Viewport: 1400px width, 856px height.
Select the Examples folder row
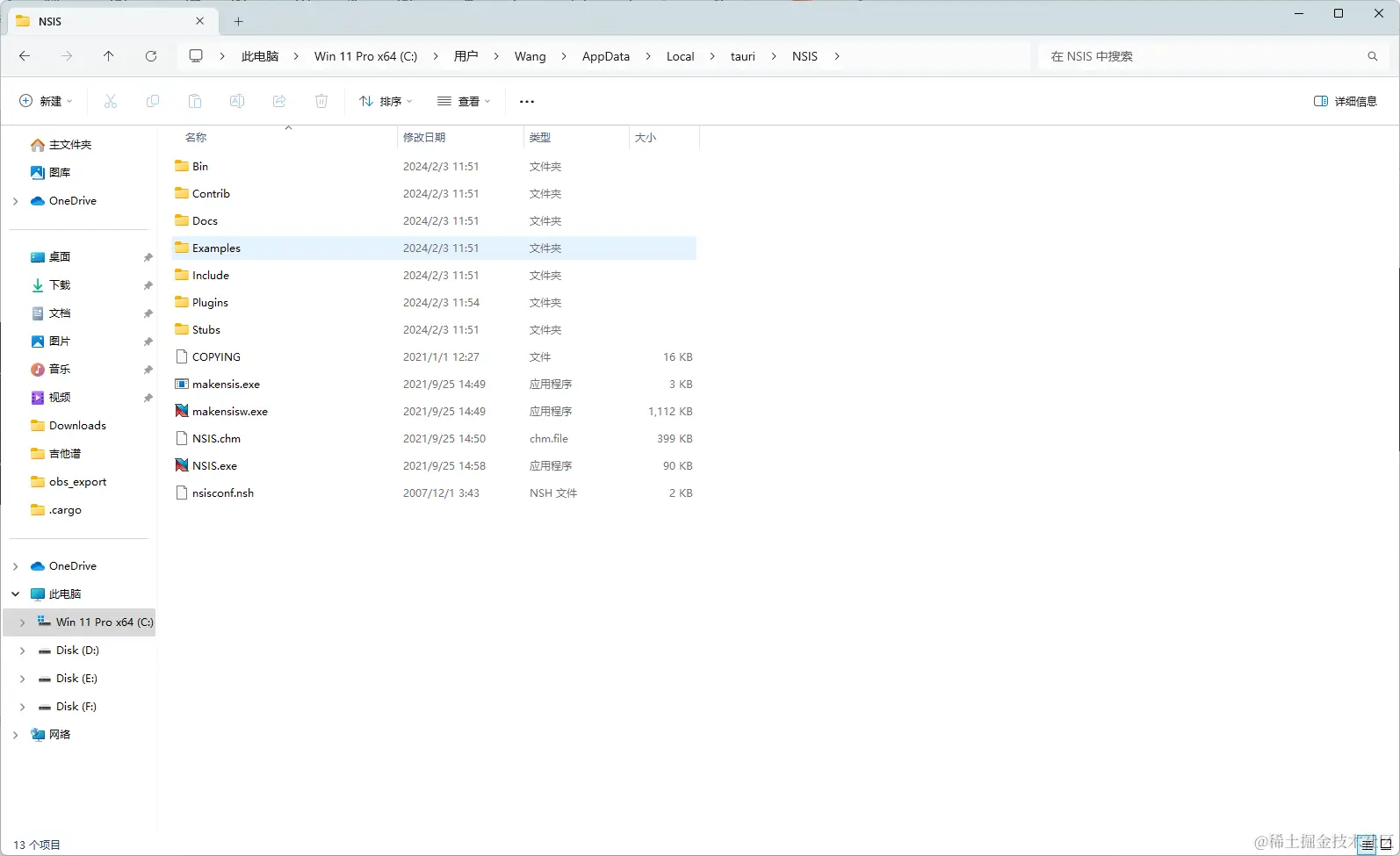click(434, 248)
